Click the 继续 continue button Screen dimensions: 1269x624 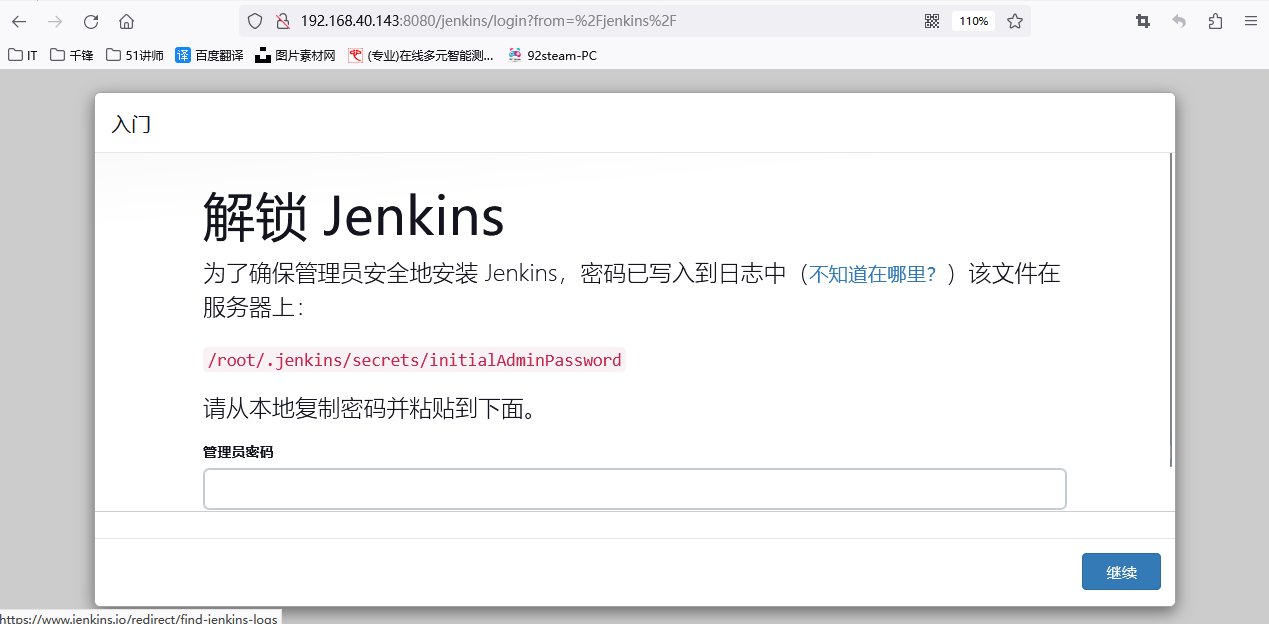pyautogui.click(x=1121, y=572)
